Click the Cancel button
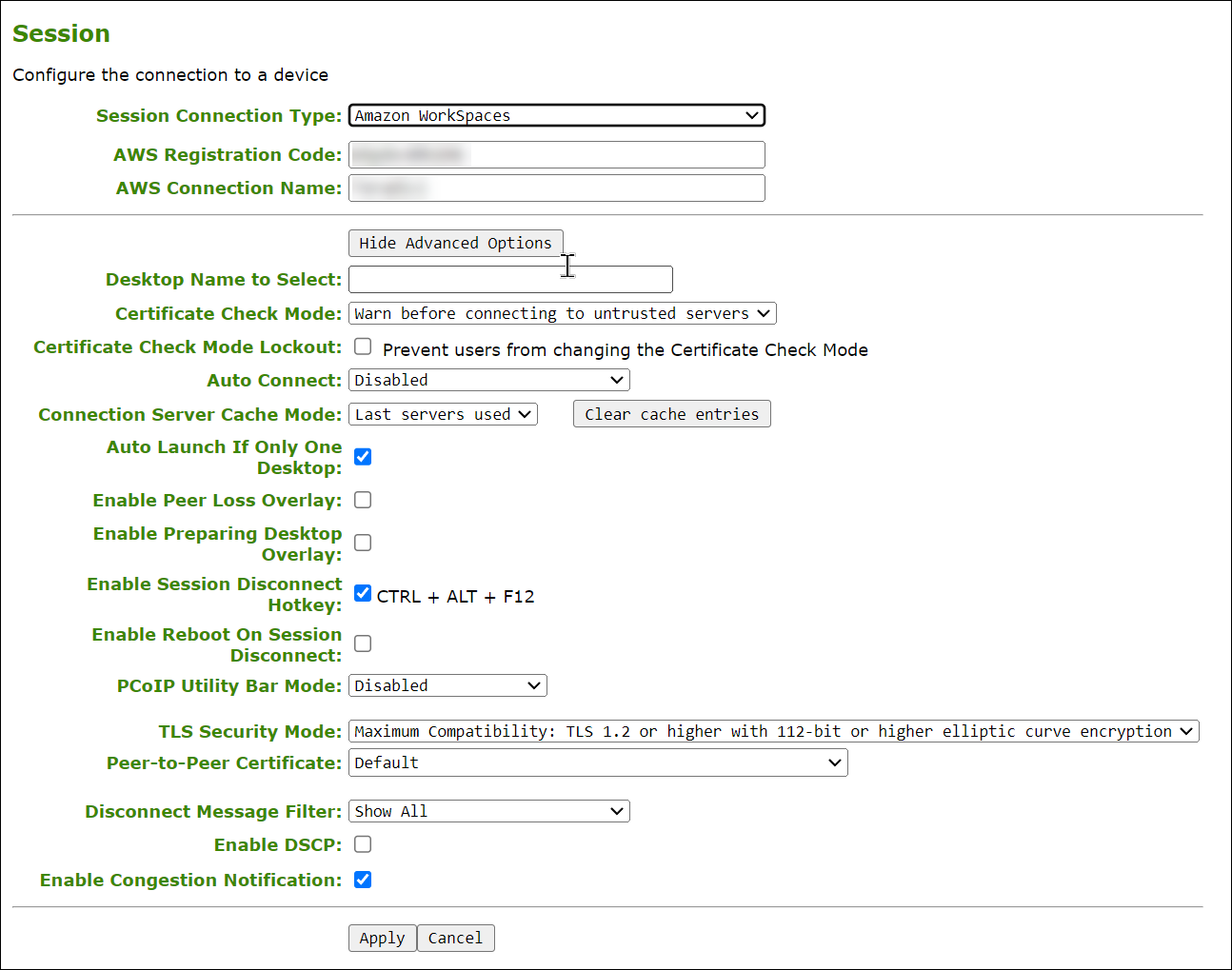The height and width of the screenshot is (970, 1232). point(455,938)
